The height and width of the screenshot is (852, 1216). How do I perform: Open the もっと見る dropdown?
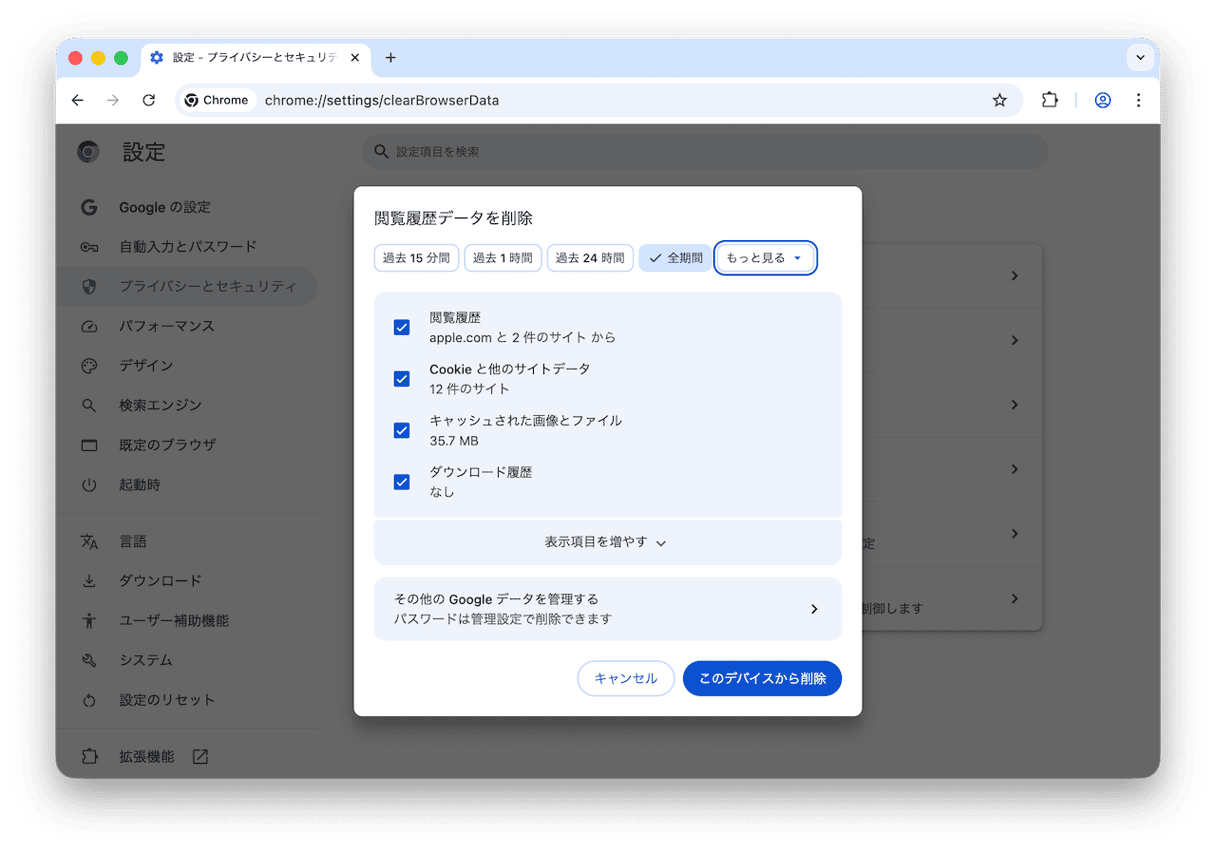(766, 258)
